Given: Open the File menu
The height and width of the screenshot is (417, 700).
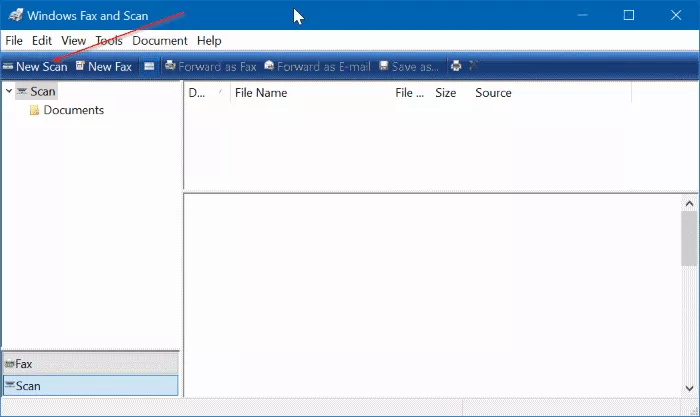Looking at the screenshot, I should [14, 41].
